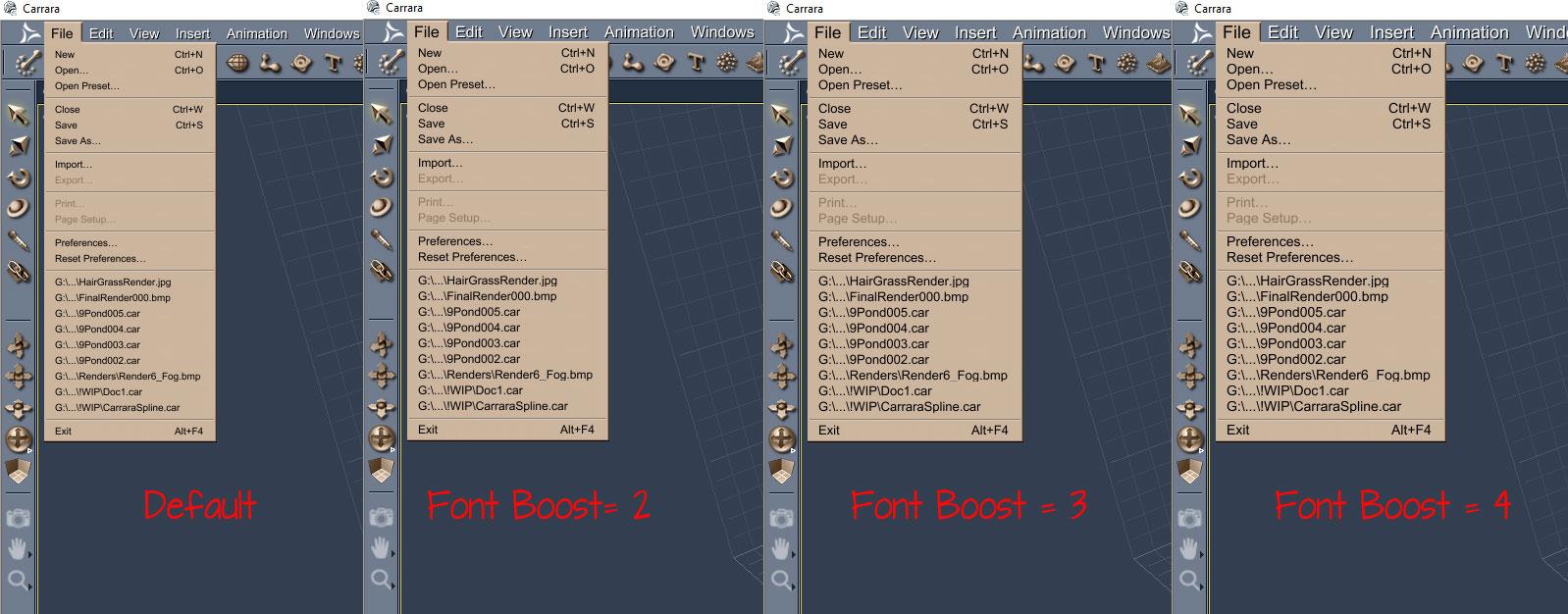This screenshot has height=614, width=1568.
Task: Select the Scale tool in Default panel
Action: point(19,147)
